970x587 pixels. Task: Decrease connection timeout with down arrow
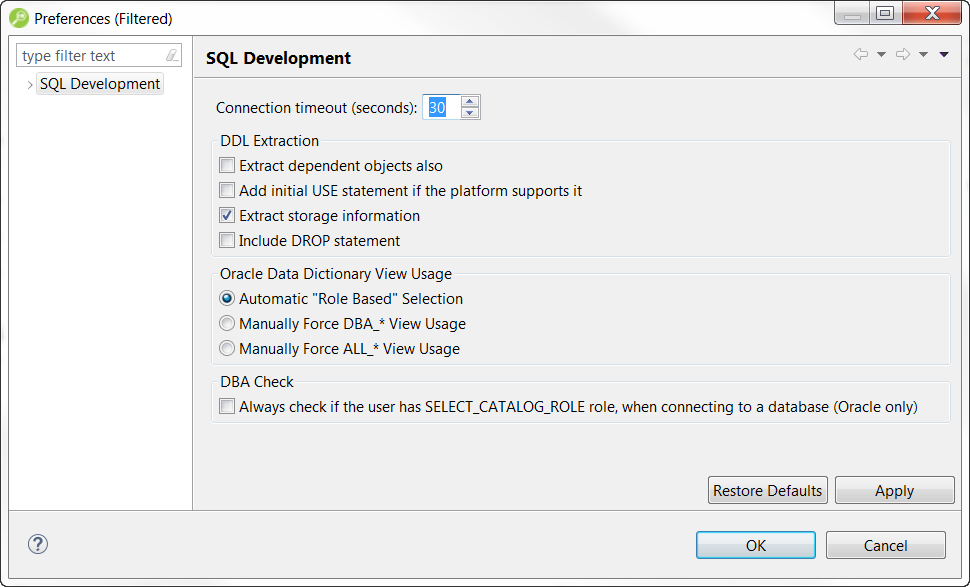point(470,113)
